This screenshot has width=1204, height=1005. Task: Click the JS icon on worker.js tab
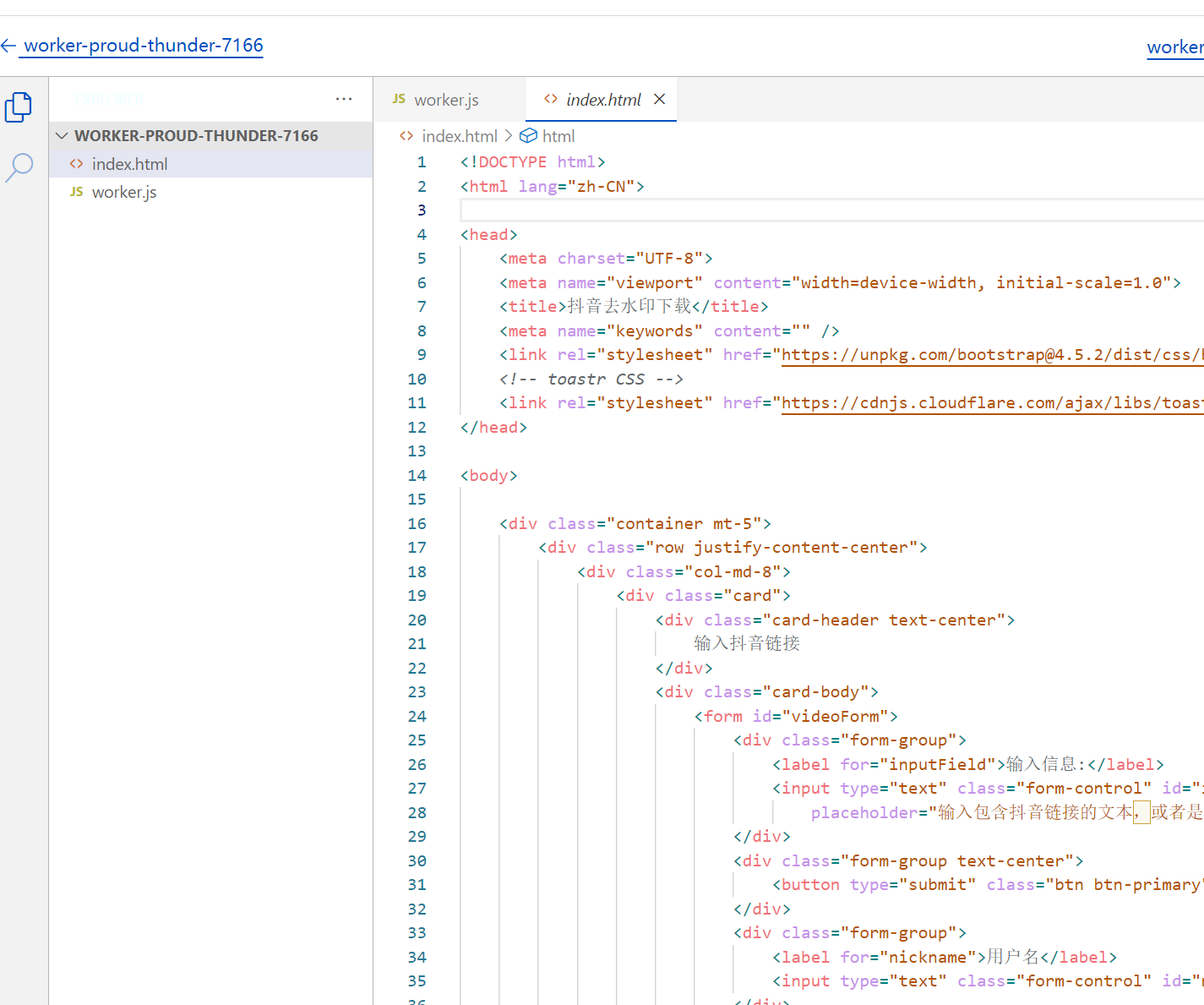(x=399, y=99)
